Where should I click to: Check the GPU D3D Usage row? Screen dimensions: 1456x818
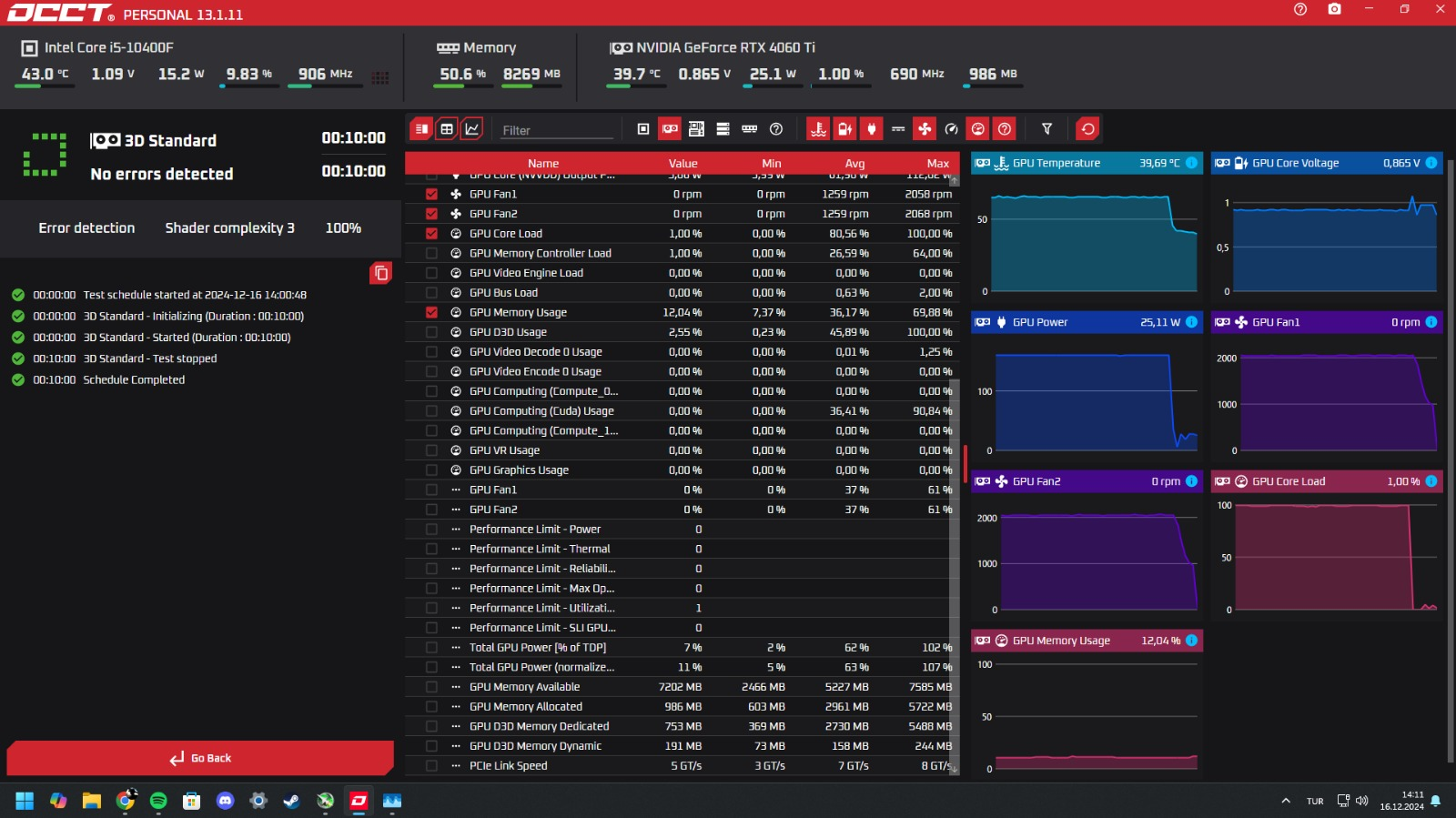pyautogui.click(x=431, y=332)
